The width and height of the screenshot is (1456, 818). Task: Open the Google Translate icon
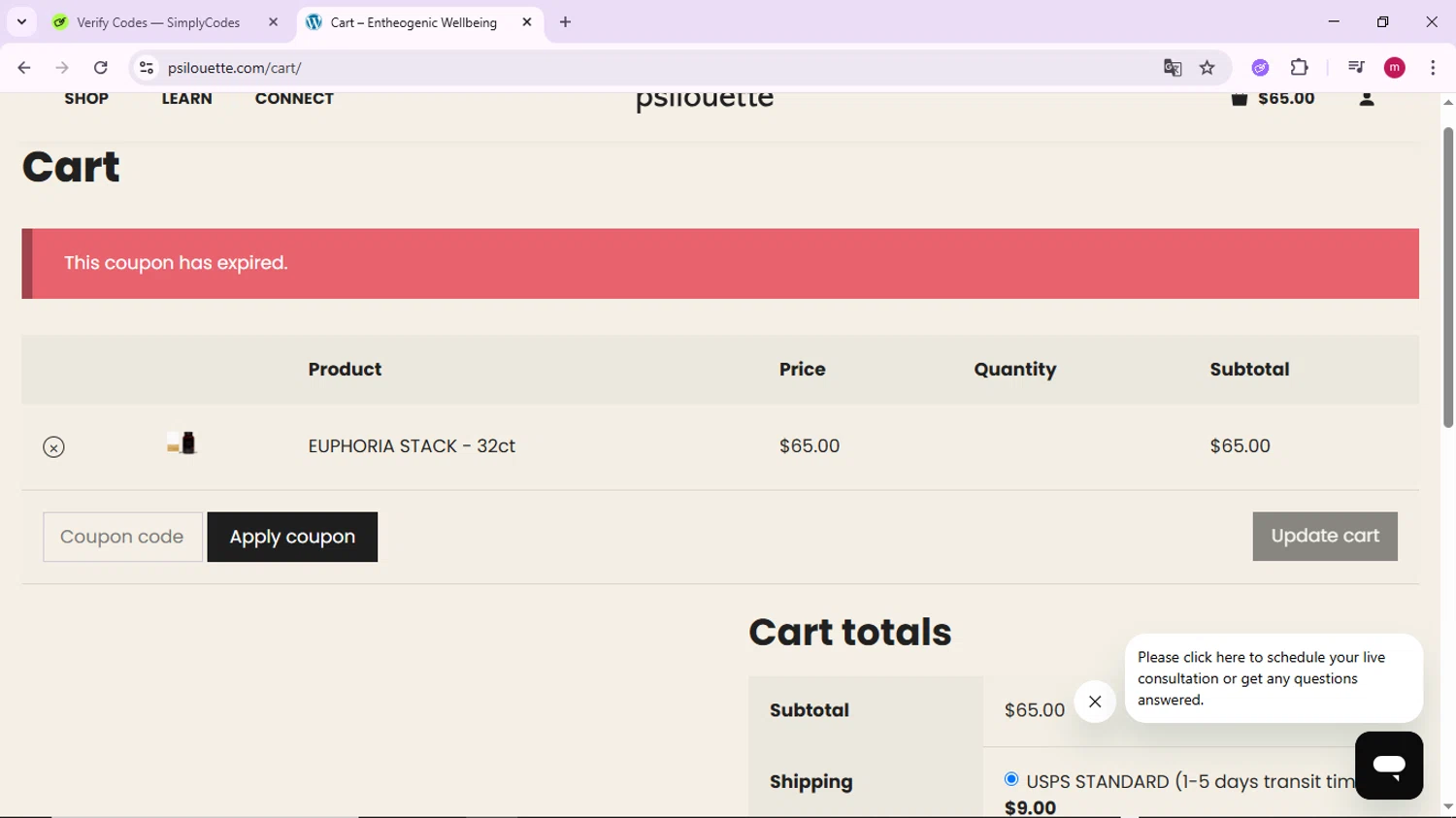pyautogui.click(x=1173, y=68)
